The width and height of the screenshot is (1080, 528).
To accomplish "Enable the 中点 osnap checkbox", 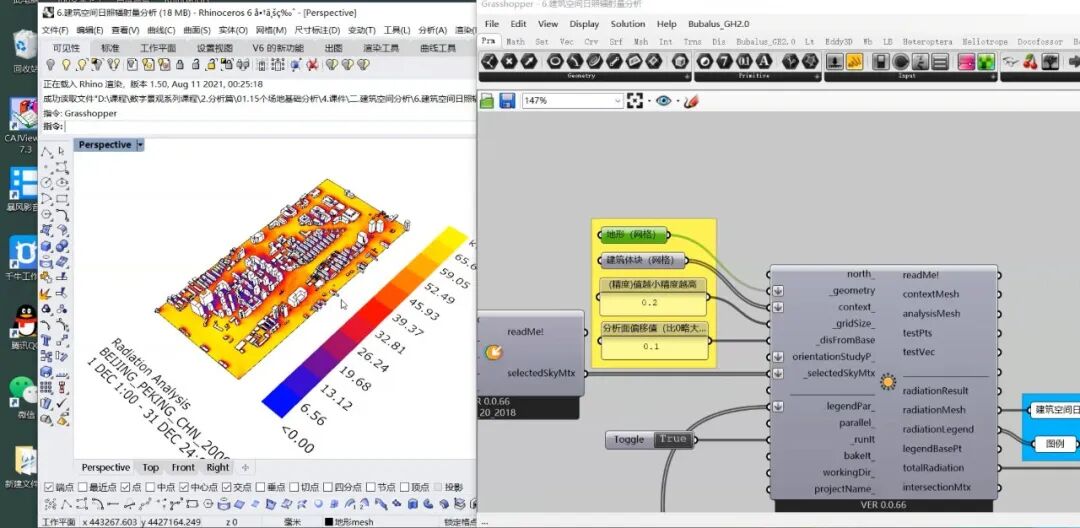I will point(150,487).
